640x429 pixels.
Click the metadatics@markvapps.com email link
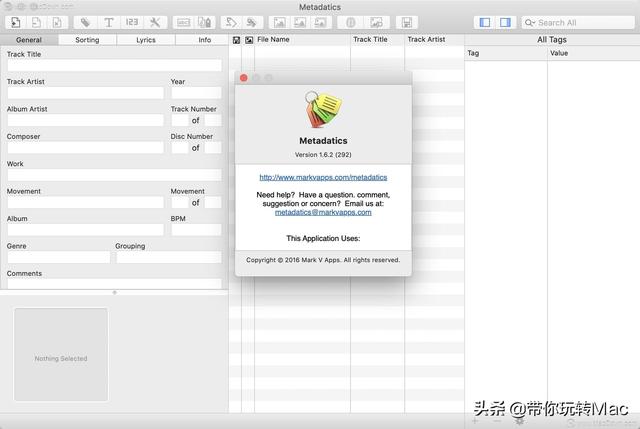click(323, 212)
